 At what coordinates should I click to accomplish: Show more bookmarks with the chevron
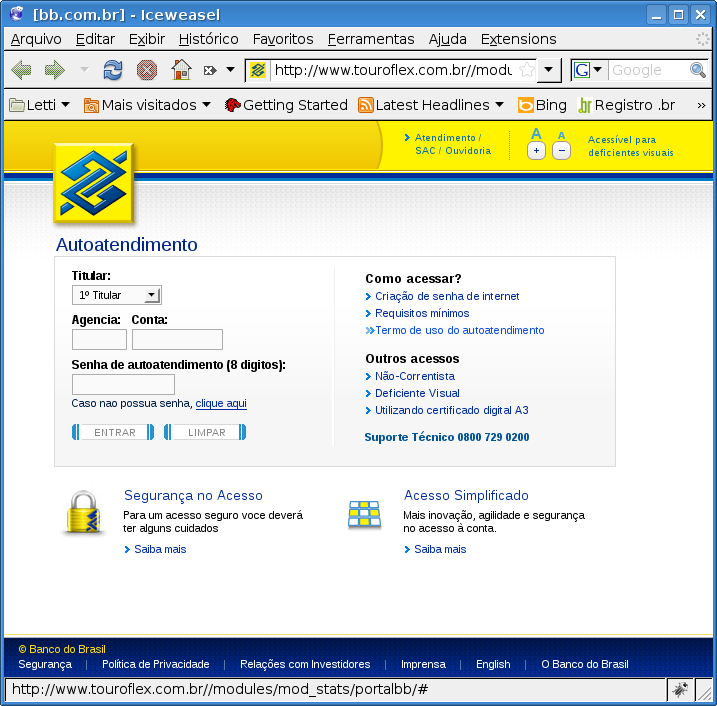coord(701,106)
